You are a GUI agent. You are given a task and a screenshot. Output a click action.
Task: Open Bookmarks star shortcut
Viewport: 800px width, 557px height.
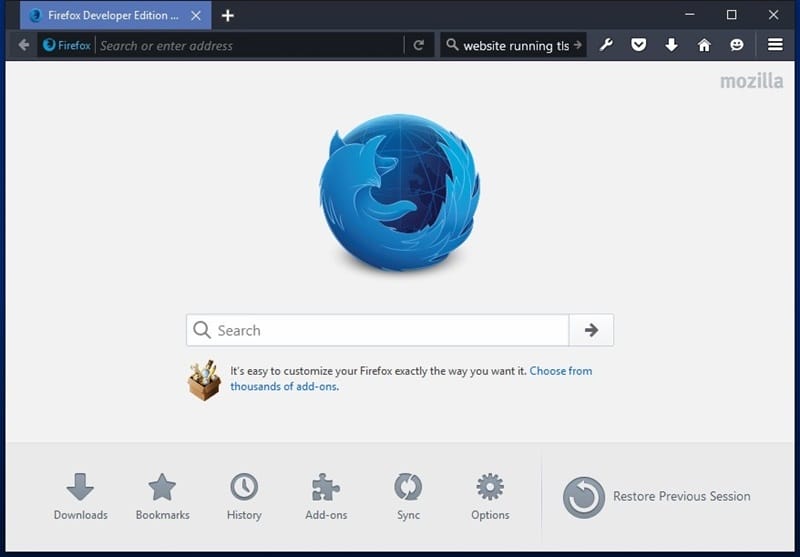(162, 496)
